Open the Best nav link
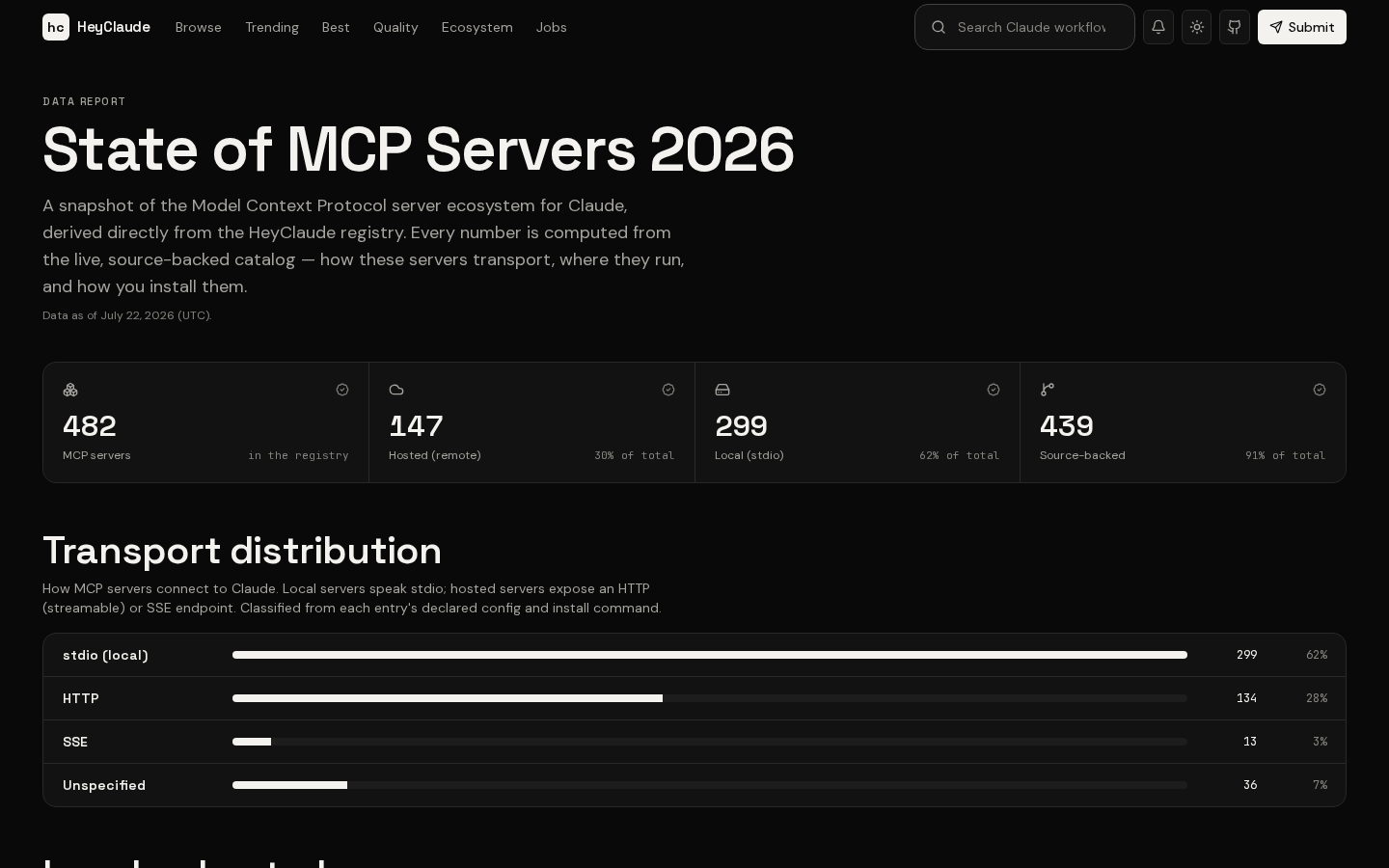The image size is (1389, 868). point(336,27)
